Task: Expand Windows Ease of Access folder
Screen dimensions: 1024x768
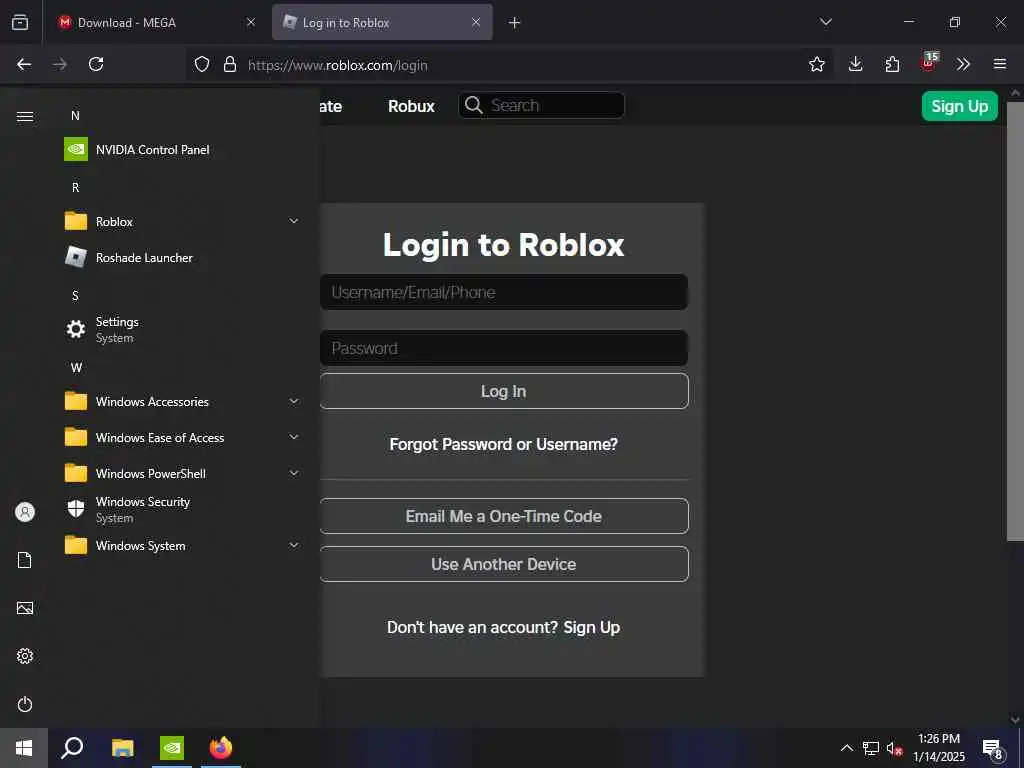Action: pos(294,437)
